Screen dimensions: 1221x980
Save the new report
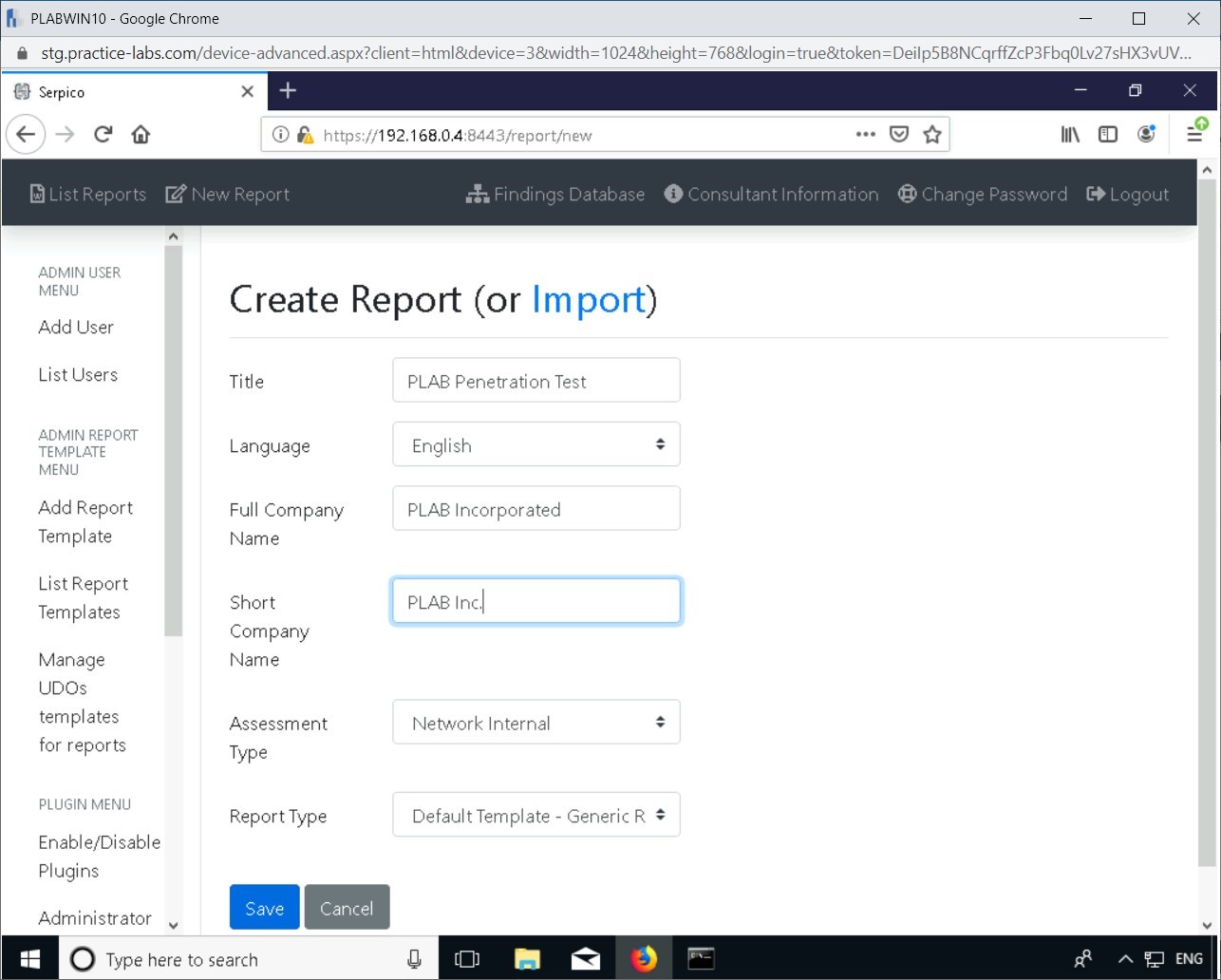point(264,908)
